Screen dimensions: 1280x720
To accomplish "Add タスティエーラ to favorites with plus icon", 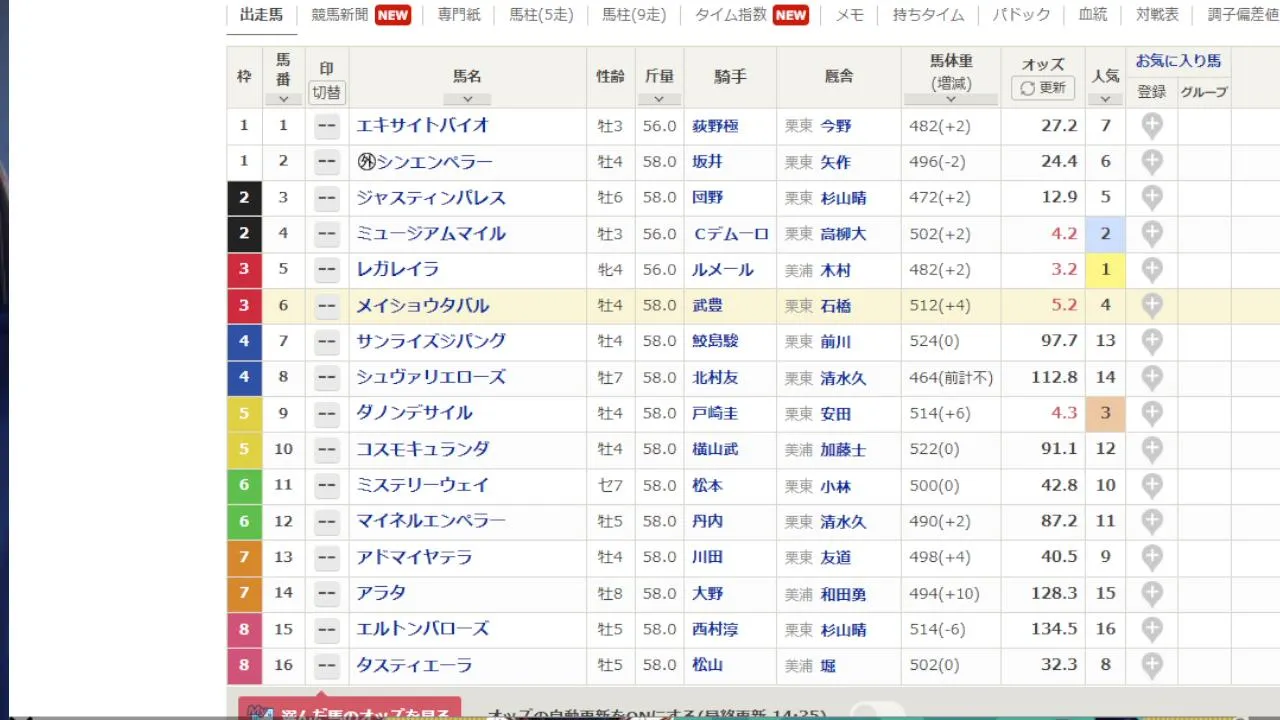I will click(1152, 666).
